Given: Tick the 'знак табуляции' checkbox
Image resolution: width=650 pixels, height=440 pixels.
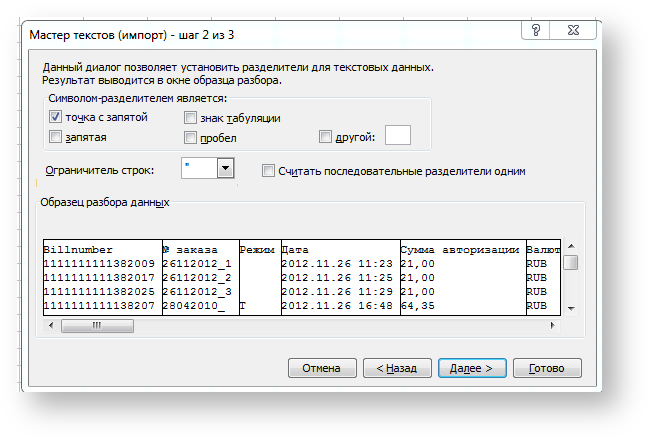Looking at the screenshot, I should [x=191, y=117].
